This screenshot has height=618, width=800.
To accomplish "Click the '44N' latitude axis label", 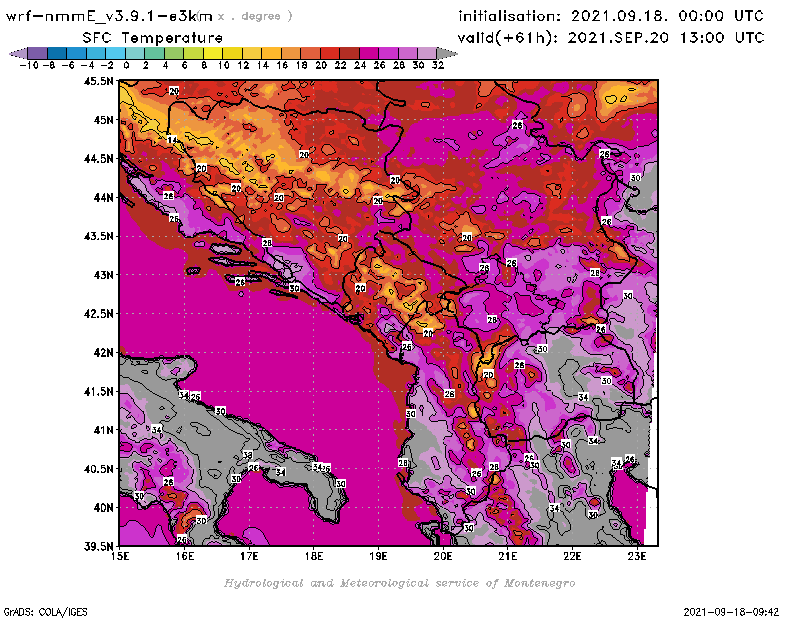I will coord(103,197).
